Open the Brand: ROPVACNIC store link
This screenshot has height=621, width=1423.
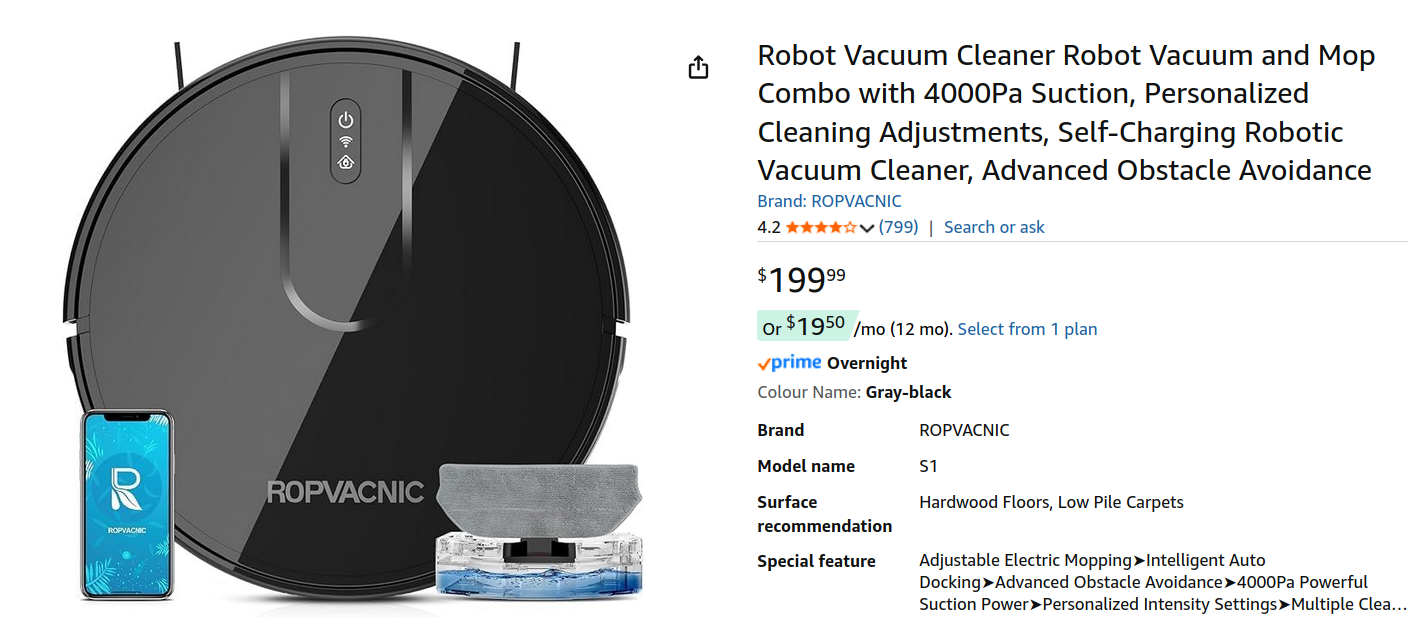pyautogui.click(x=829, y=201)
